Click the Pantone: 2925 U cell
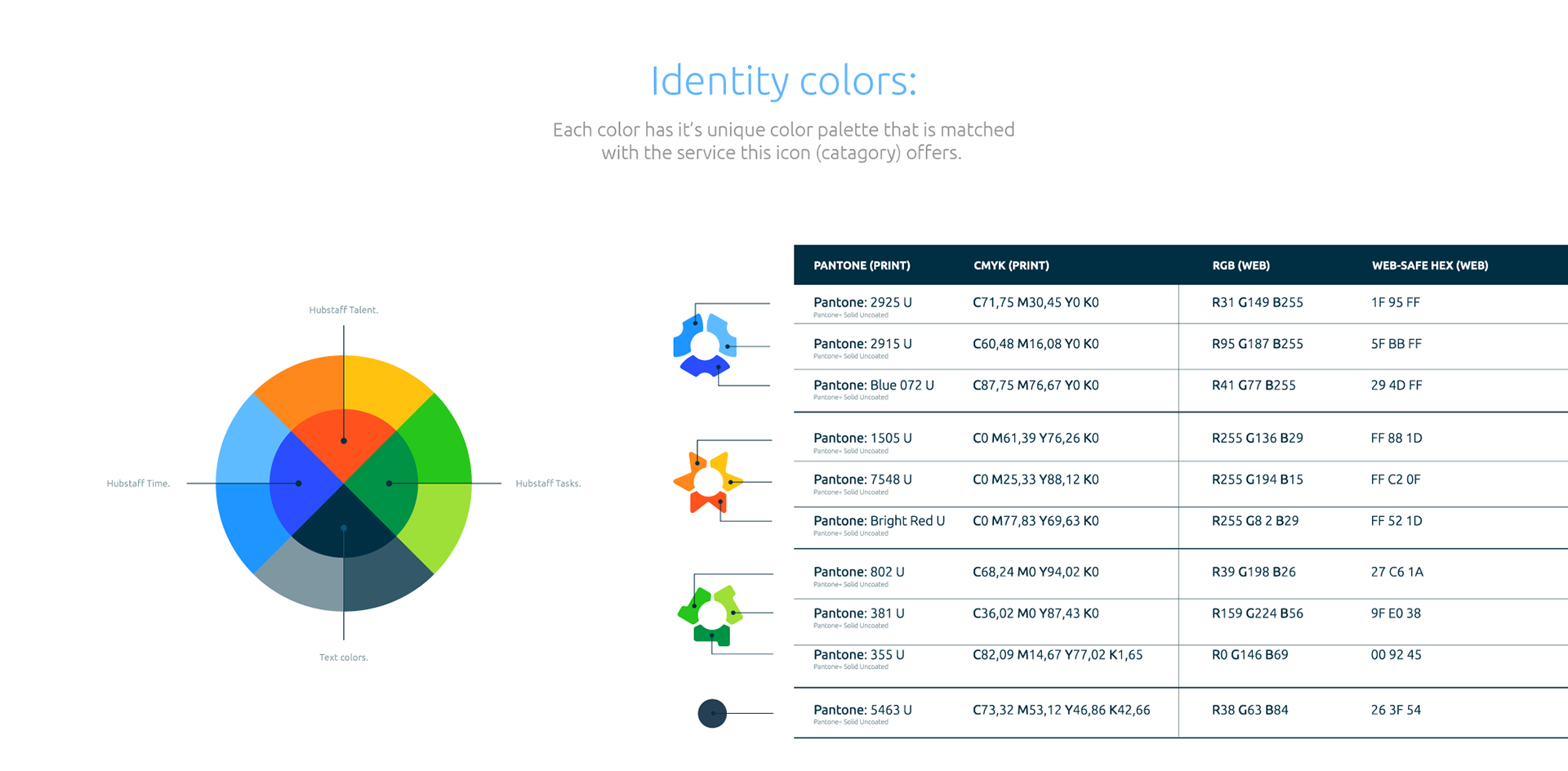This screenshot has width=1568, height=771. point(862,302)
